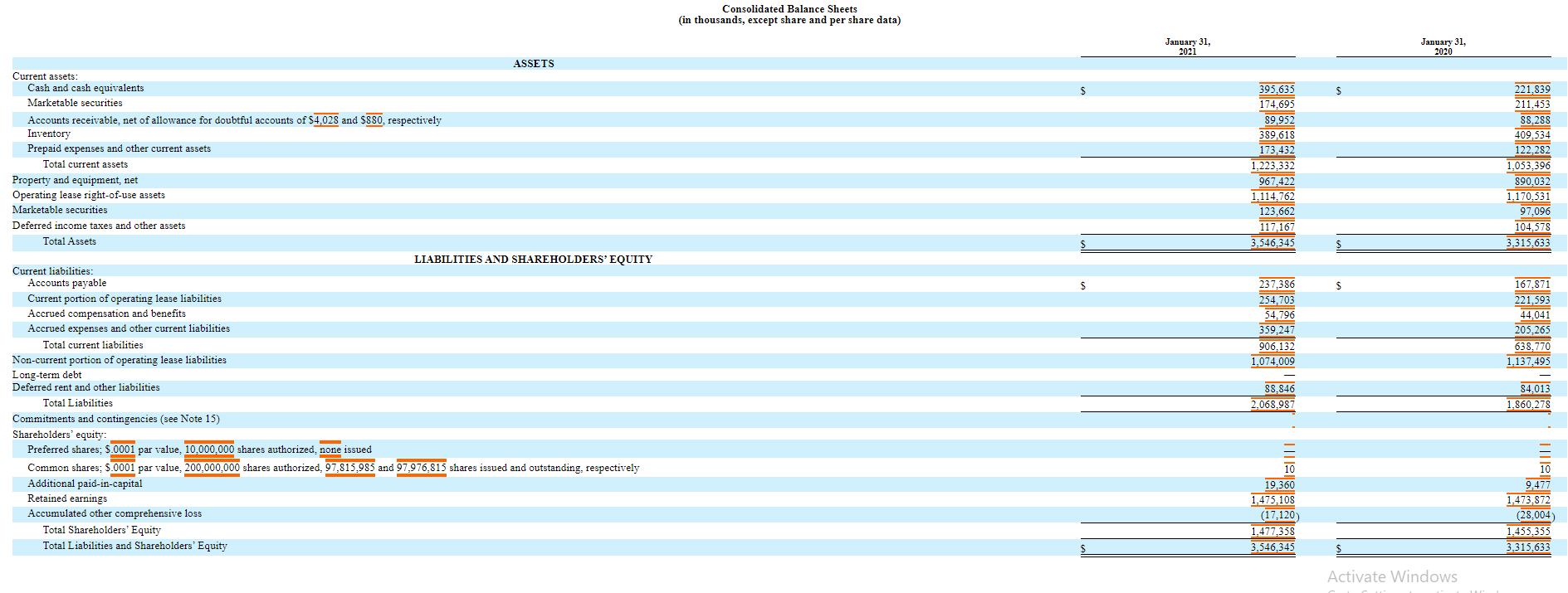
Task: Click the 359,247 accrued expenses value
Action: (1277, 330)
